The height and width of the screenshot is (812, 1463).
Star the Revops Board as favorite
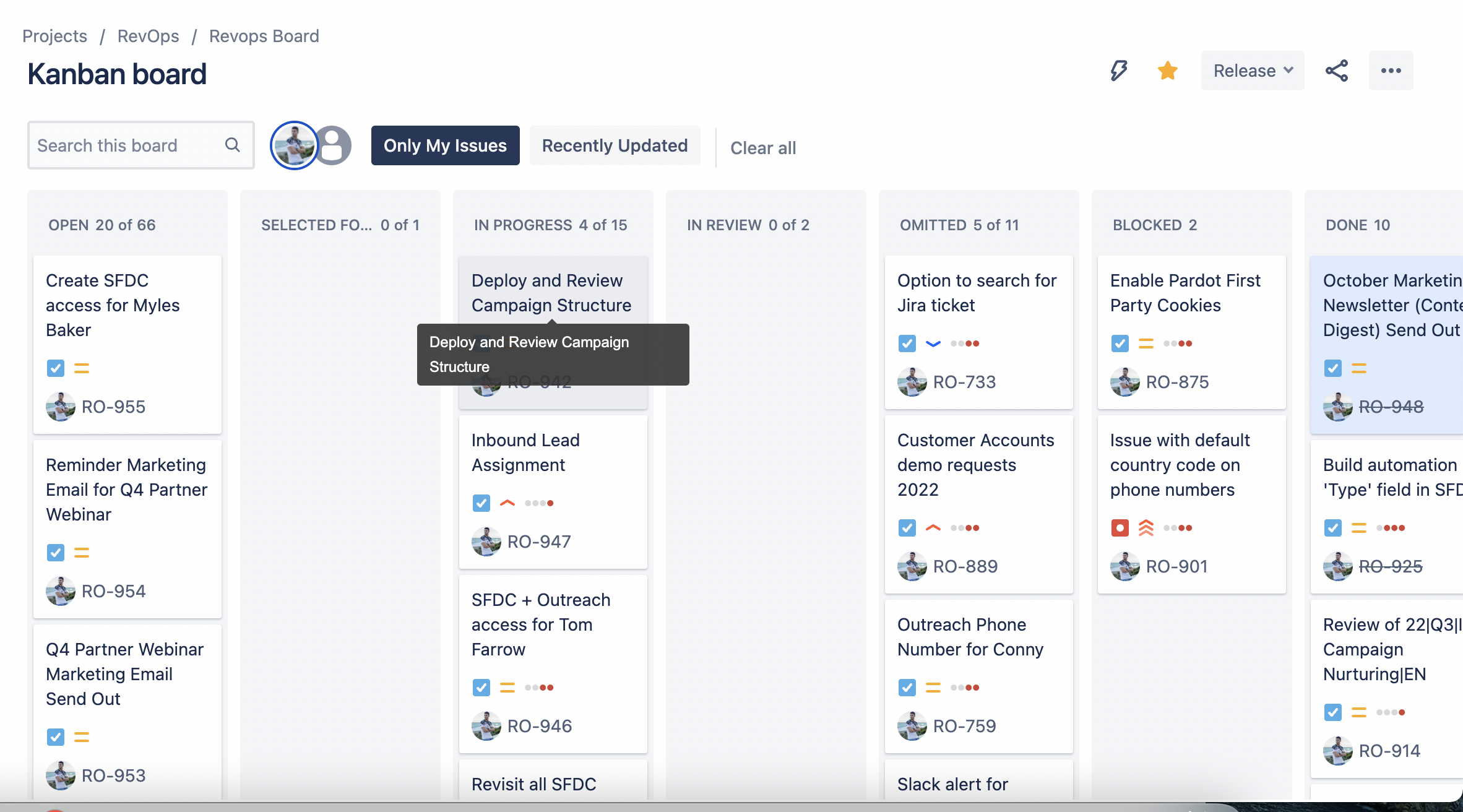pos(1167,71)
